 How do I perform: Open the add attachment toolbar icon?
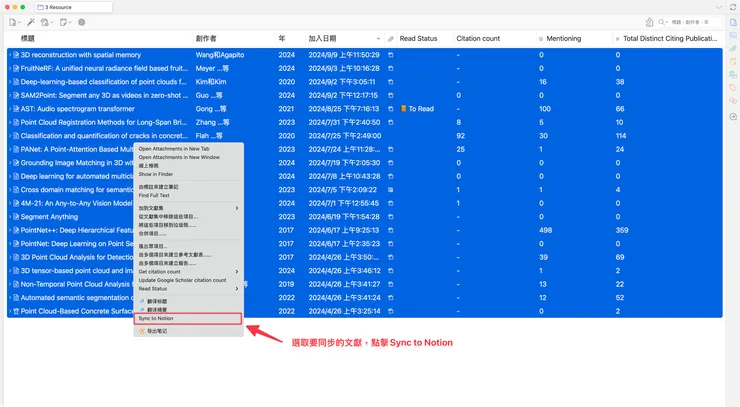click(46, 22)
